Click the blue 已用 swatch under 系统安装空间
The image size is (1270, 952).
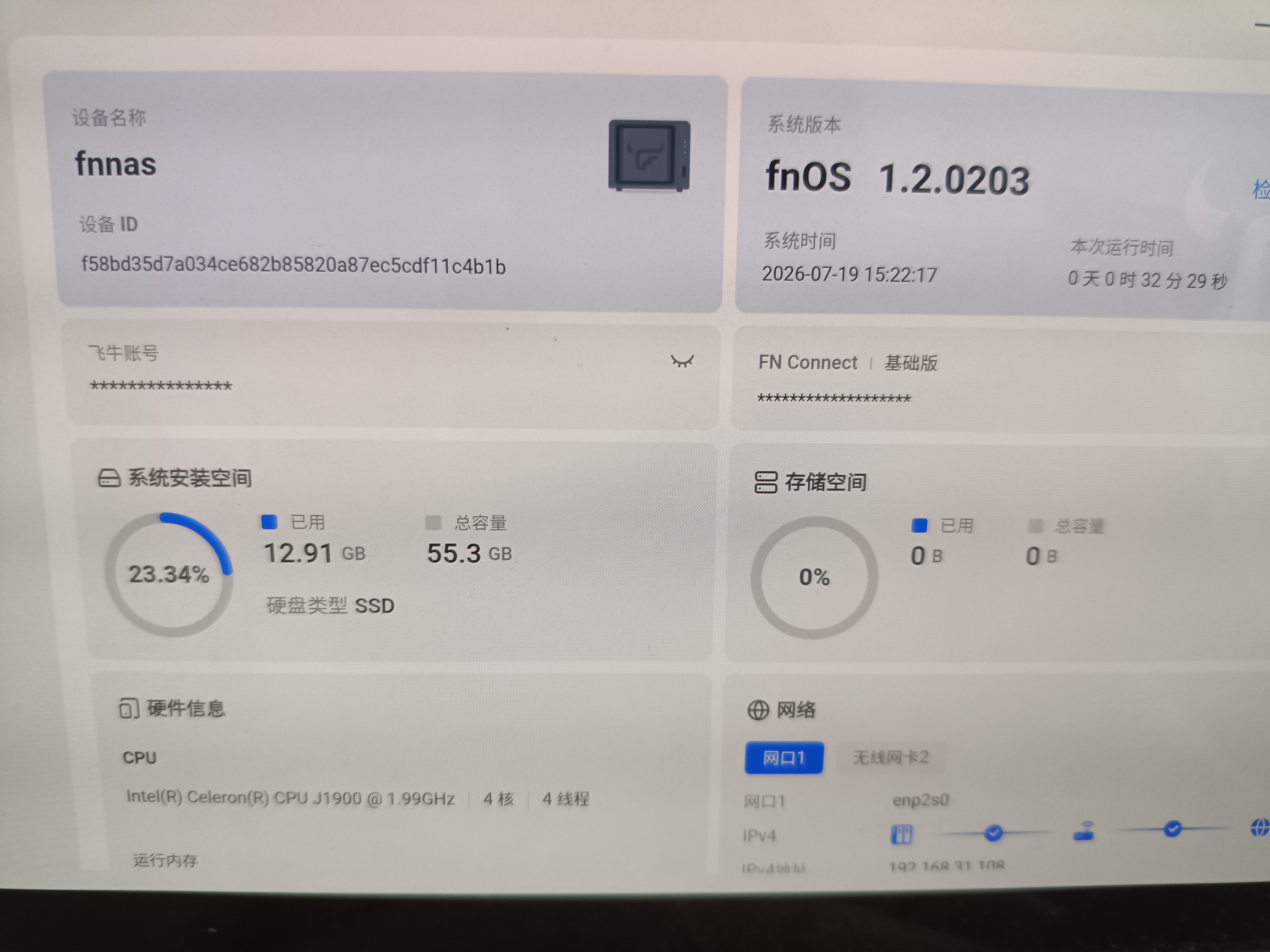coord(269,522)
